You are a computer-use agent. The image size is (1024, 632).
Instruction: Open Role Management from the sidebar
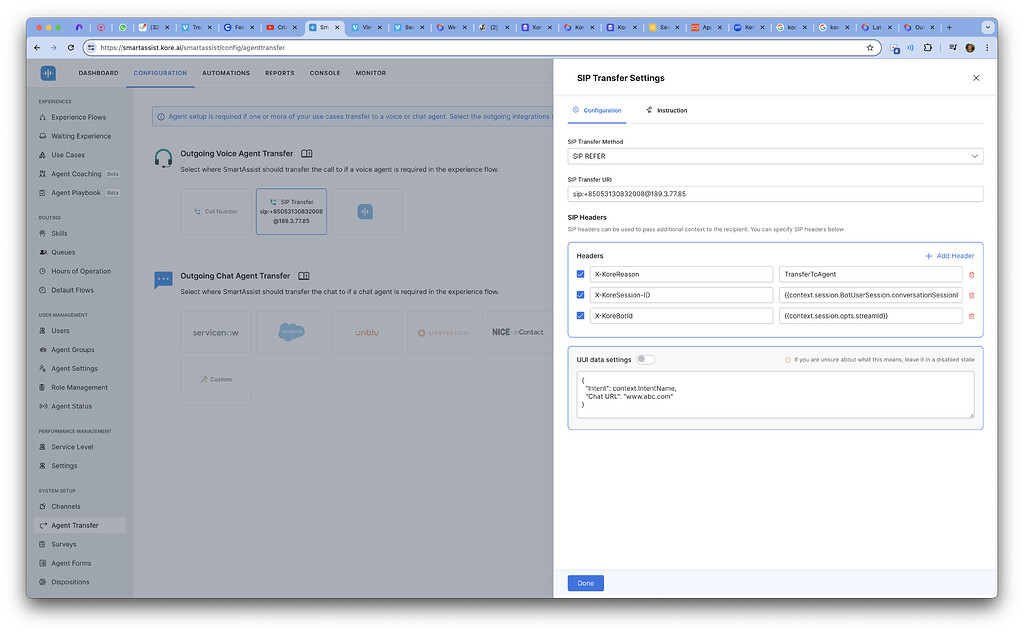point(77,387)
